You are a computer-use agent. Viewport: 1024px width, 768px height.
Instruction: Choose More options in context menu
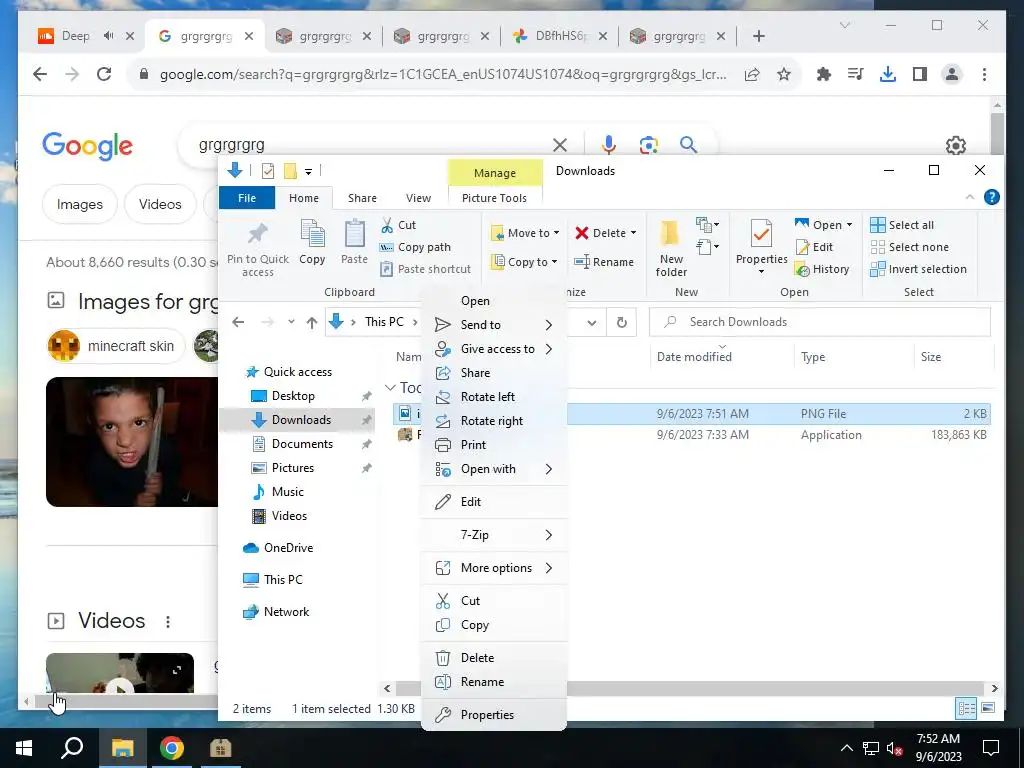494,568
